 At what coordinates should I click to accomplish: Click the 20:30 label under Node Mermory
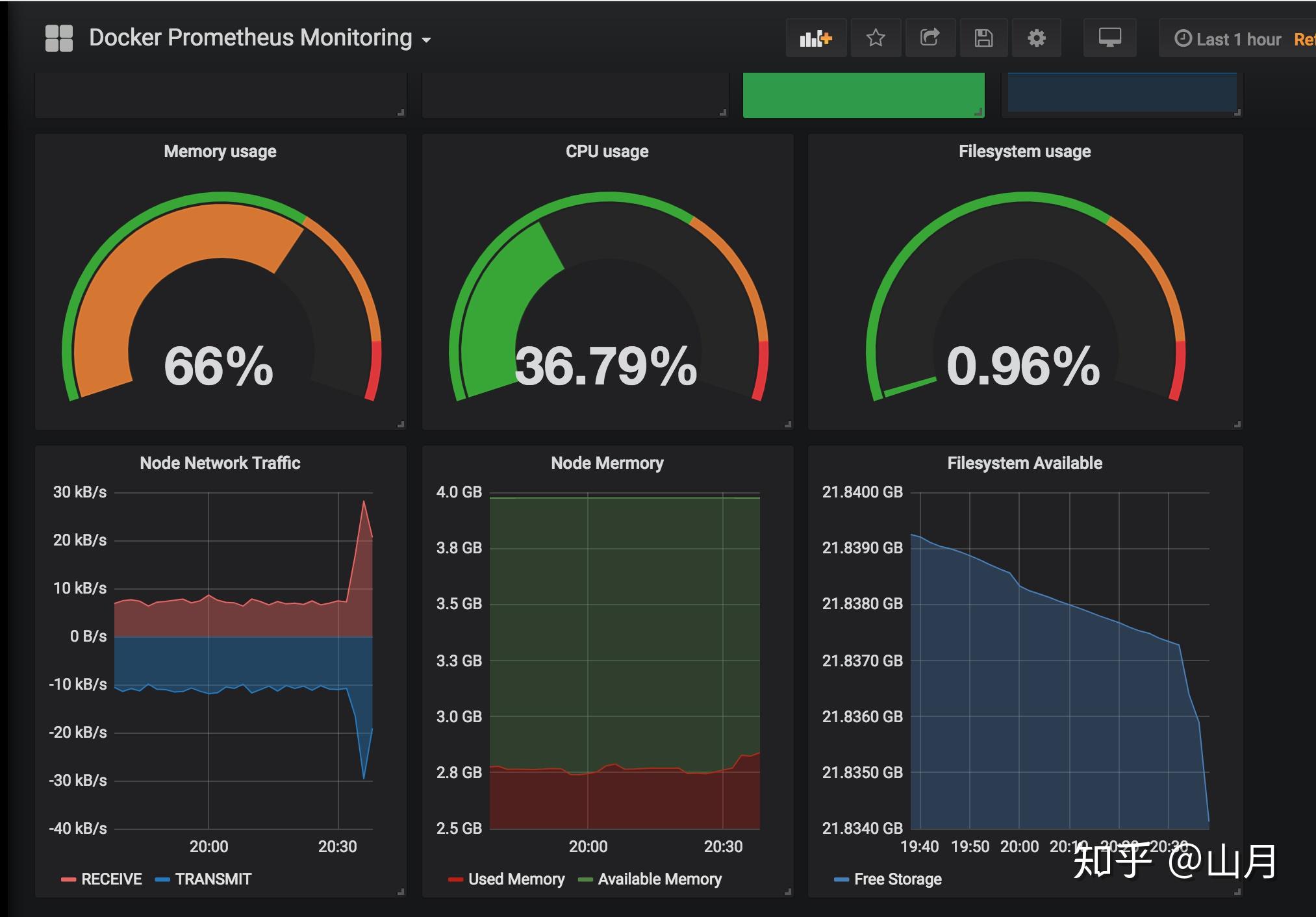723,847
